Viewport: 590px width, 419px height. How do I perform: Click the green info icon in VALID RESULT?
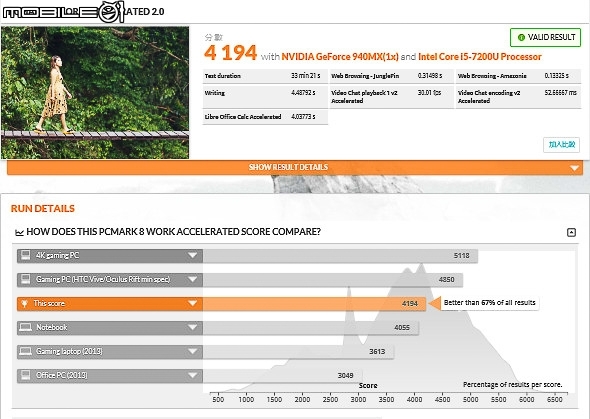pyautogui.click(x=521, y=37)
